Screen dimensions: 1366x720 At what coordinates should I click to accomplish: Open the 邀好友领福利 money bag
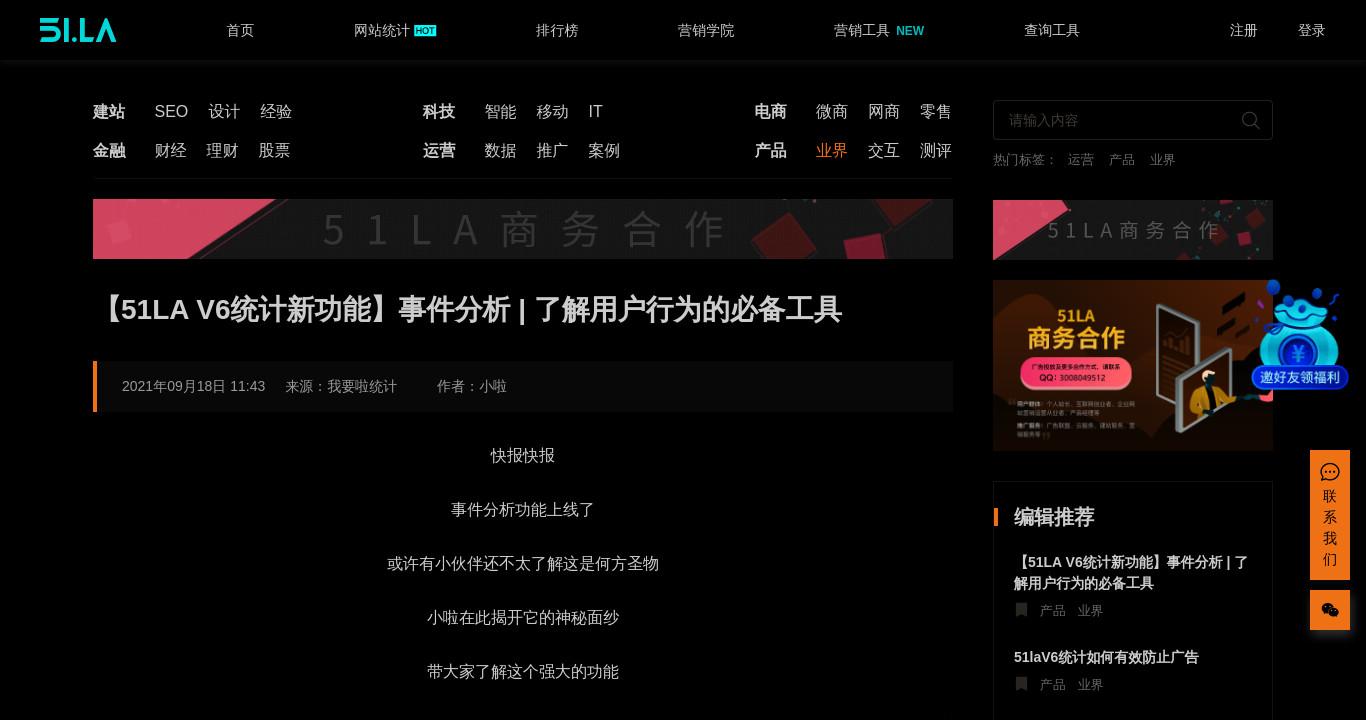click(x=1300, y=335)
